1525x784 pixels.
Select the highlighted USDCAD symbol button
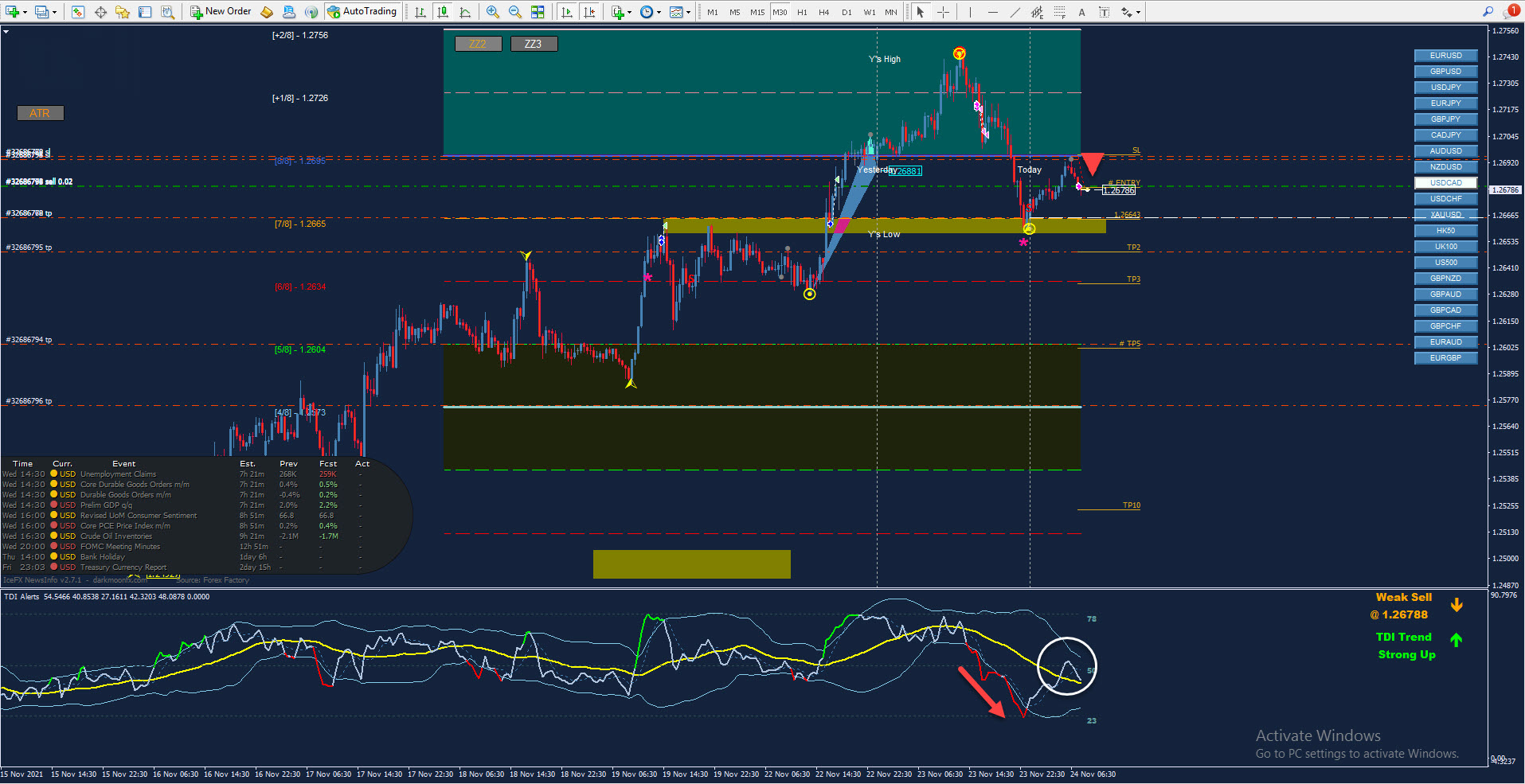coord(1445,183)
